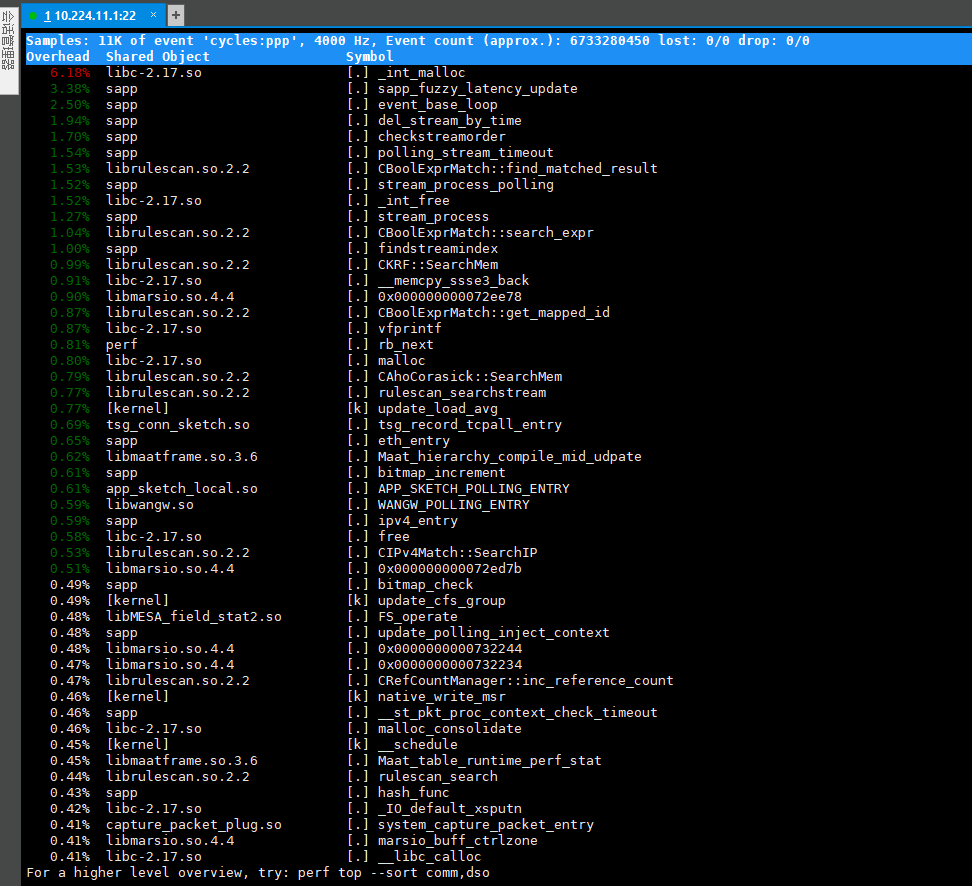
Task: Click the perf top --sort hint line
Action: tap(258, 873)
